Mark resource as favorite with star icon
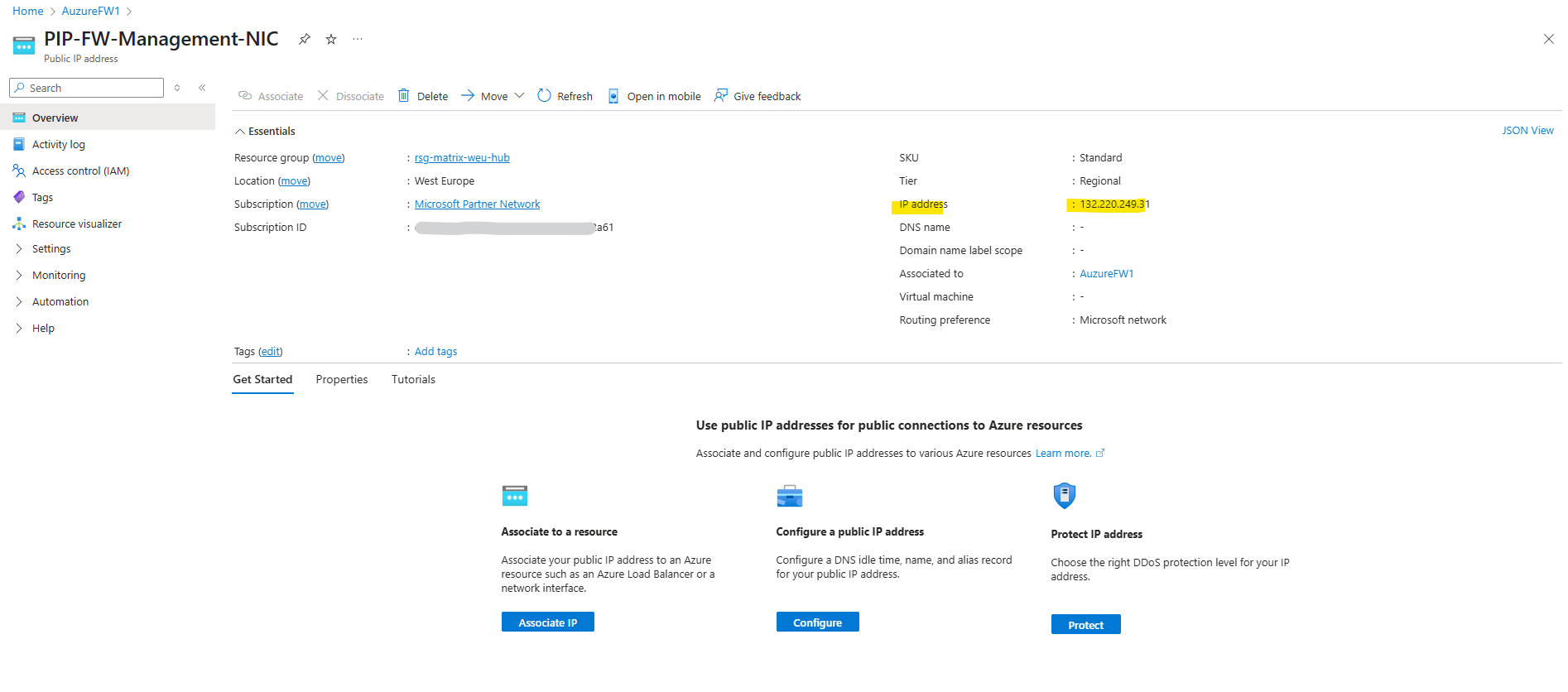The width and height of the screenshot is (1568, 692). 331,39
